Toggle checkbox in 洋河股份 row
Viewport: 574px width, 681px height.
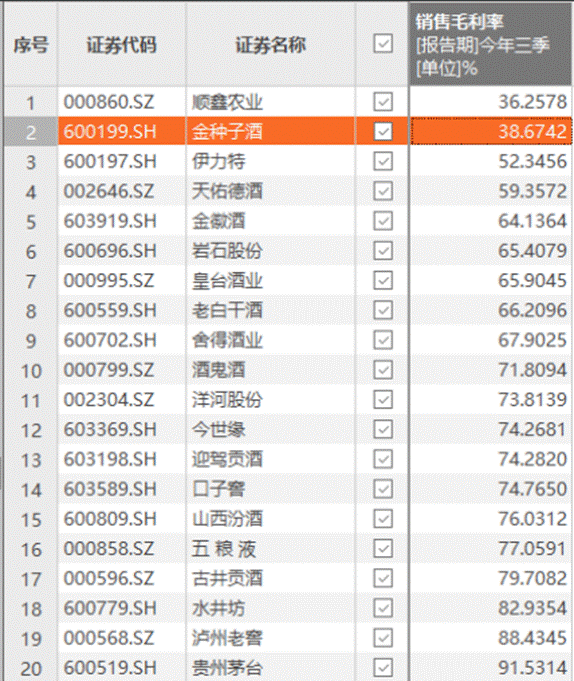point(383,400)
